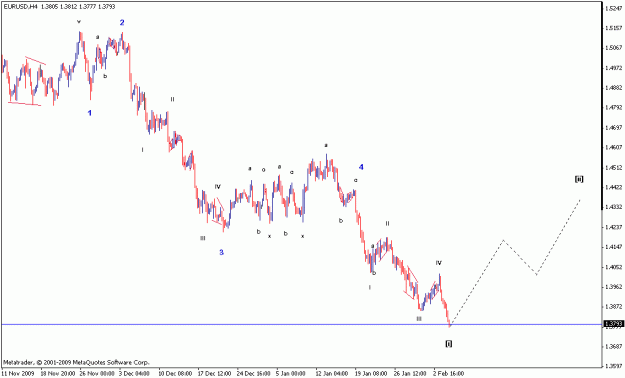Click the 1.5067 price scale value
This screenshot has width=625, height=378.
pyautogui.click(x=614, y=48)
